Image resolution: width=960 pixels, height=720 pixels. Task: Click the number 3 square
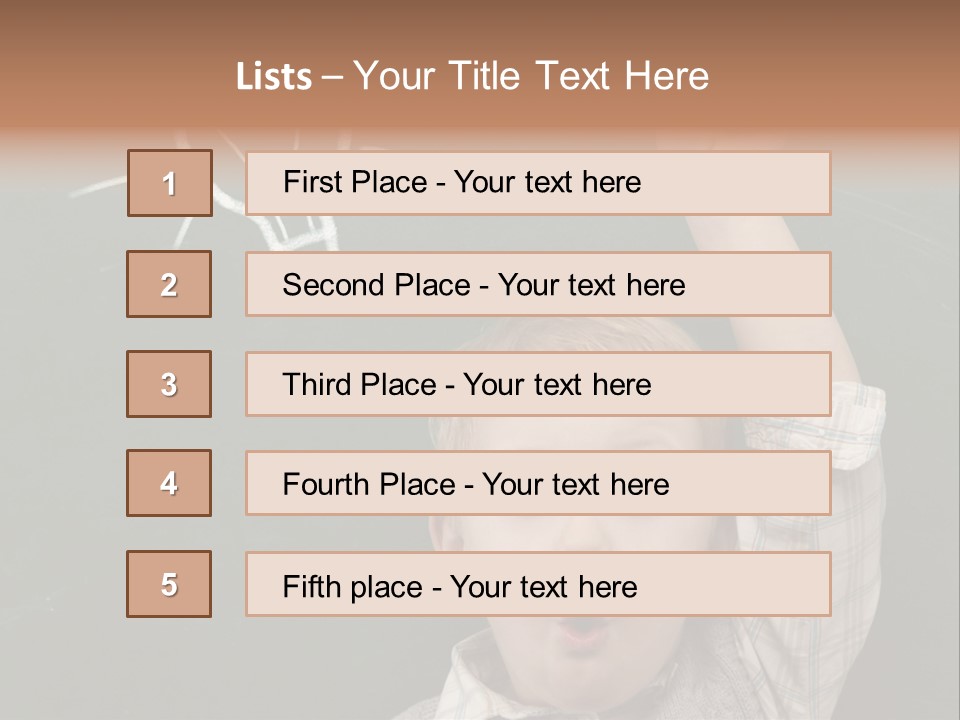(x=169, y=384)
